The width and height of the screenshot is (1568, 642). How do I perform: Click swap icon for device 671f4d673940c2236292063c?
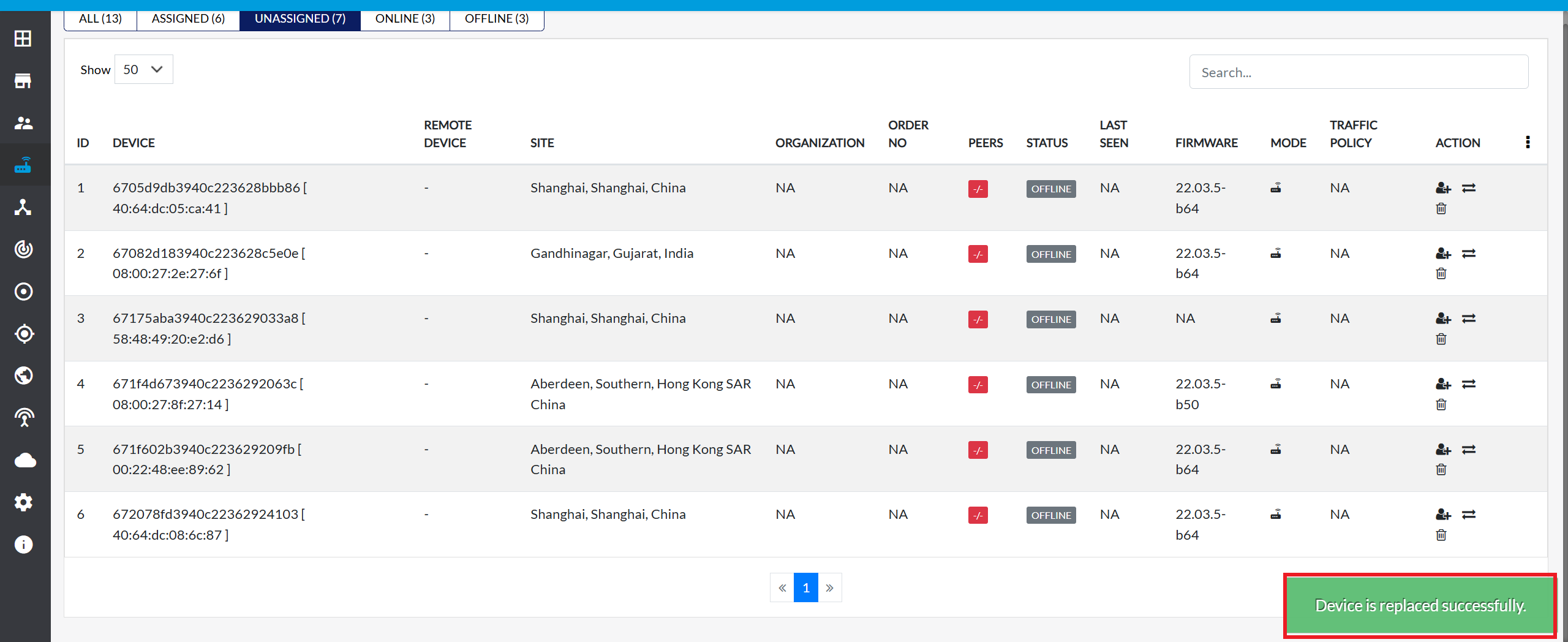coord(1469,384)
